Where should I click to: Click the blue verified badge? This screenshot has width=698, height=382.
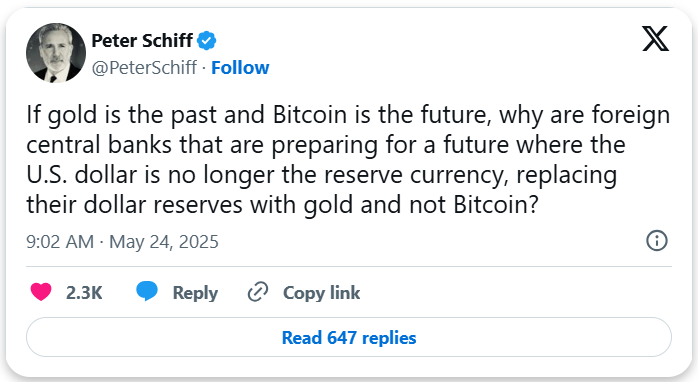click(207, 41)
